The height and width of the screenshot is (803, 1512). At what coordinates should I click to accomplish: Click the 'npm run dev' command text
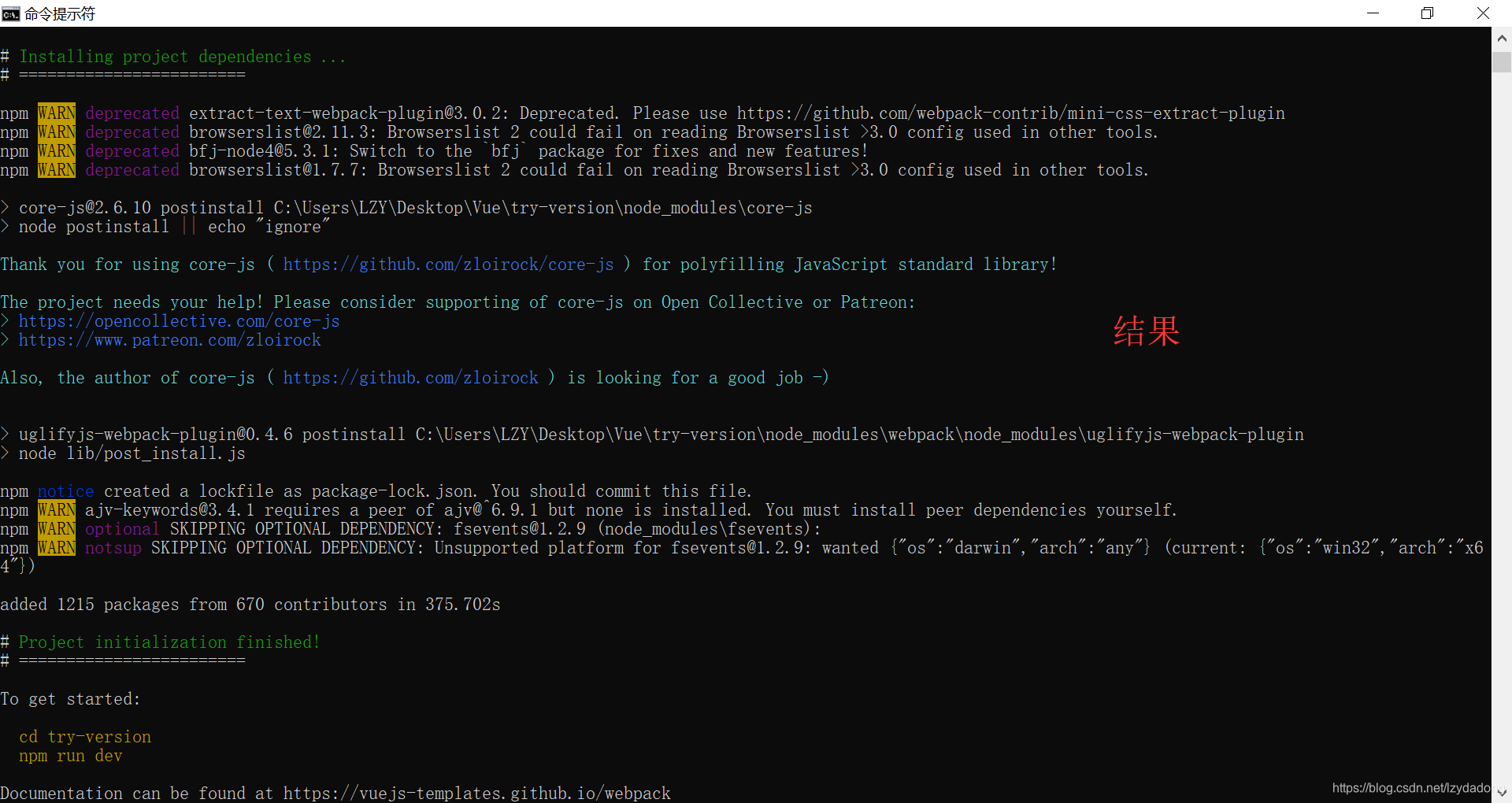[71, 756]
